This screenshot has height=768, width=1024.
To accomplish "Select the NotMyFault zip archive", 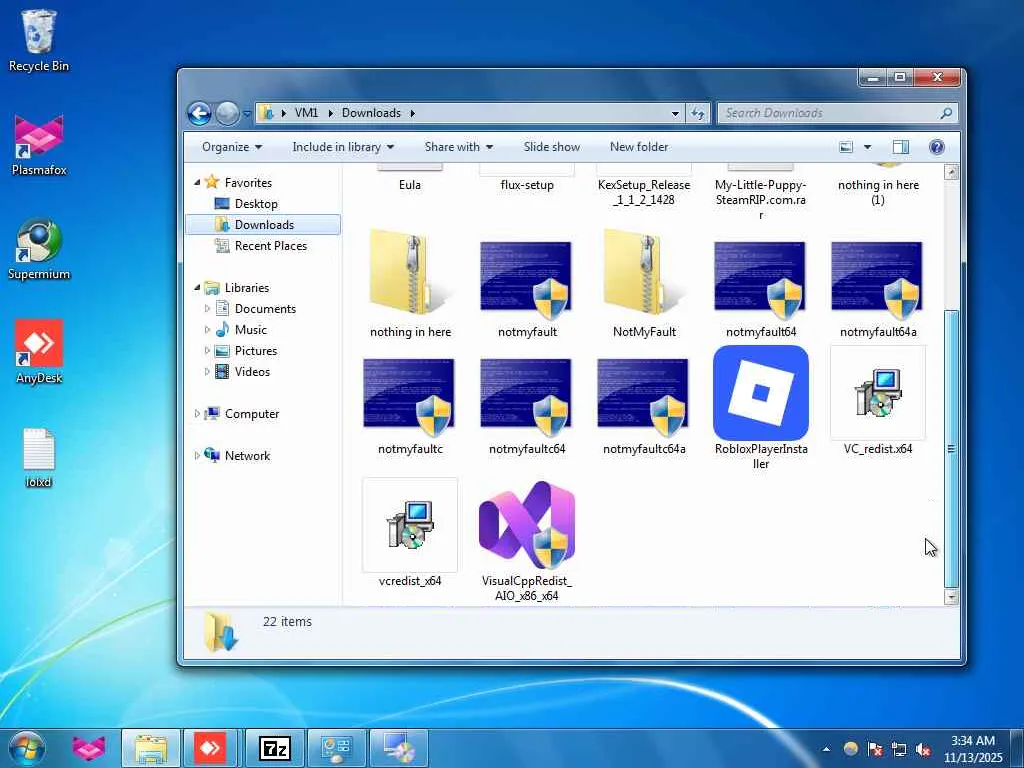I will click(644, 285).
